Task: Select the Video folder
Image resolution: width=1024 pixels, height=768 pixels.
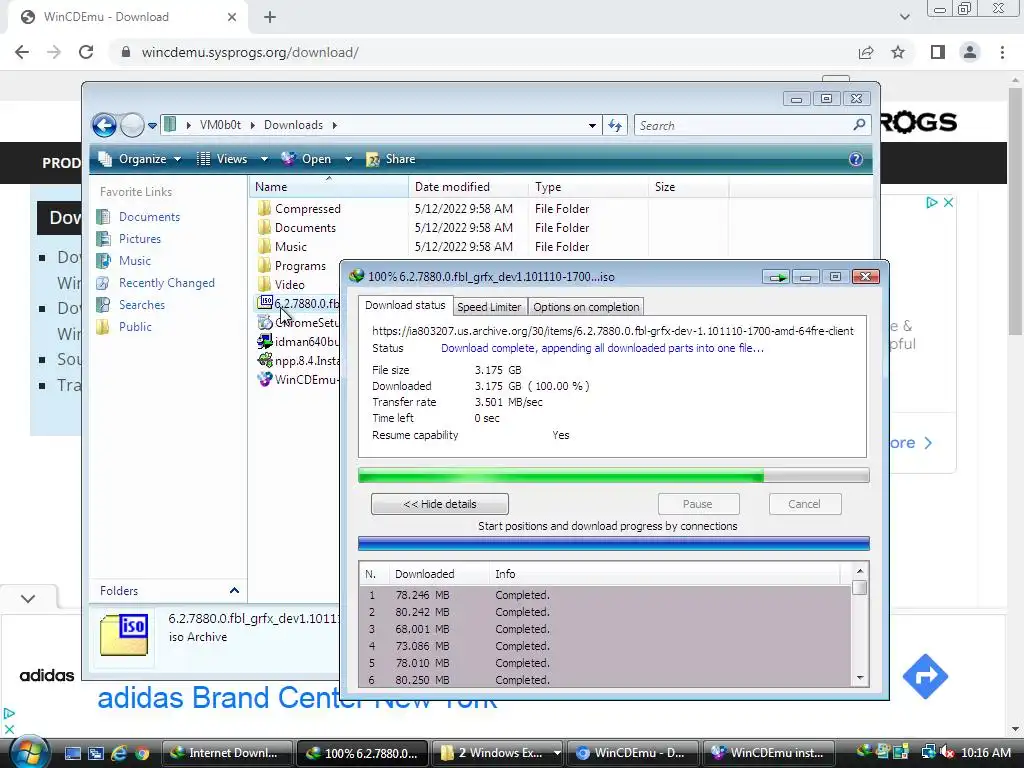Action: click(x=281, y=285)
